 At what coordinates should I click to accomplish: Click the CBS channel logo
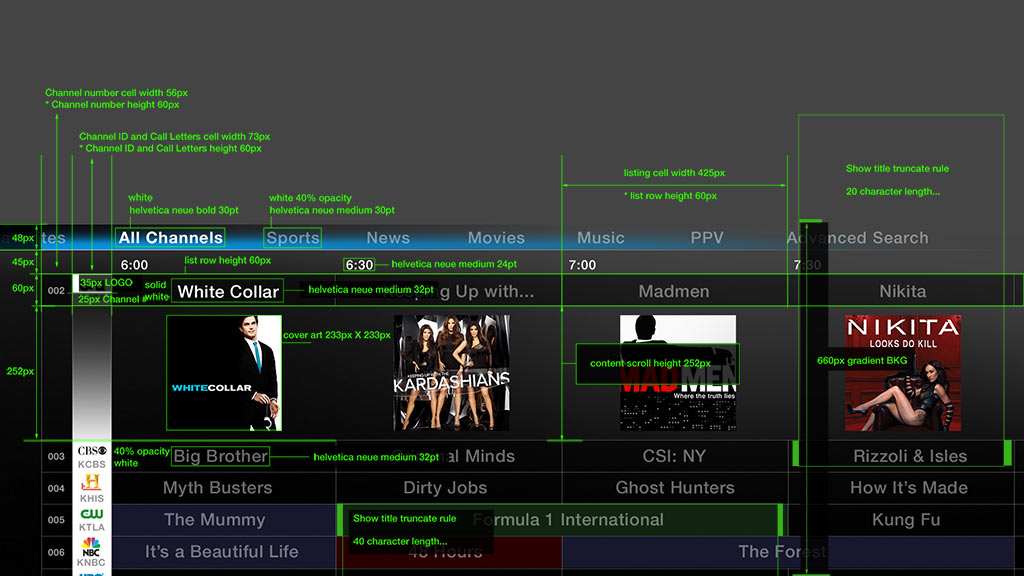[x=92, y=451]
